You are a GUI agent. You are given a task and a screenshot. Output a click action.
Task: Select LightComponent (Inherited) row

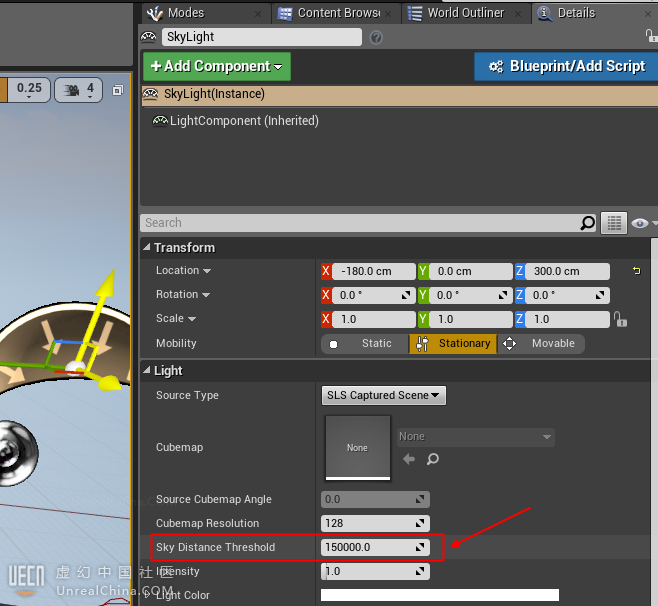pyautogui.click(x=235, y=121)
